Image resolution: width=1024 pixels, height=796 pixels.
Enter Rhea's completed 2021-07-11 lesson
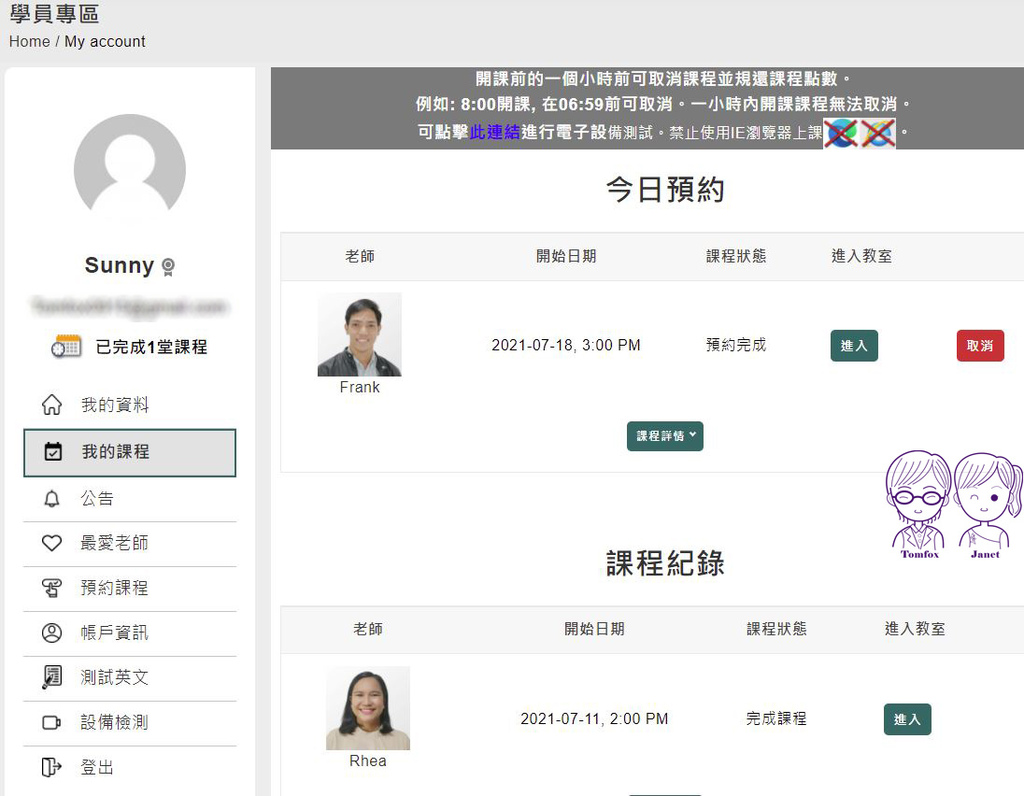(x=907, y=719)
